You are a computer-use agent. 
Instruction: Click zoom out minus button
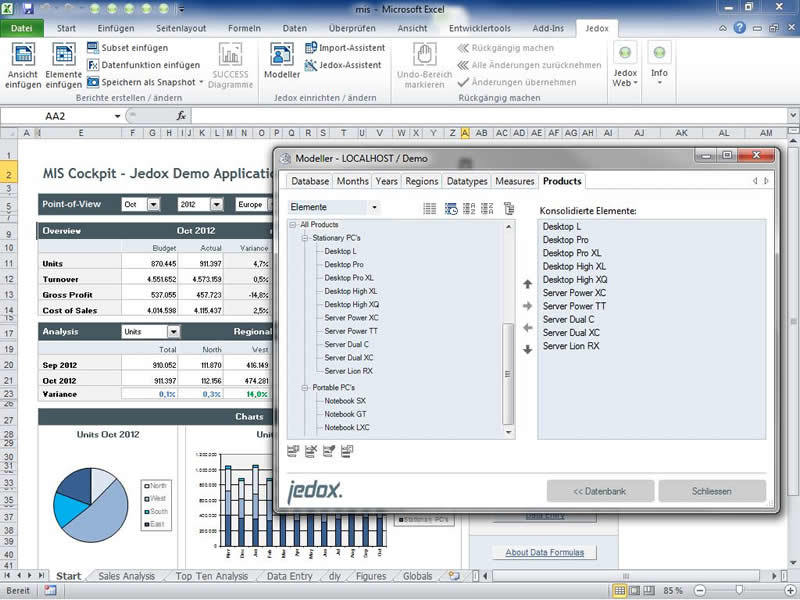tap(700, 591)
